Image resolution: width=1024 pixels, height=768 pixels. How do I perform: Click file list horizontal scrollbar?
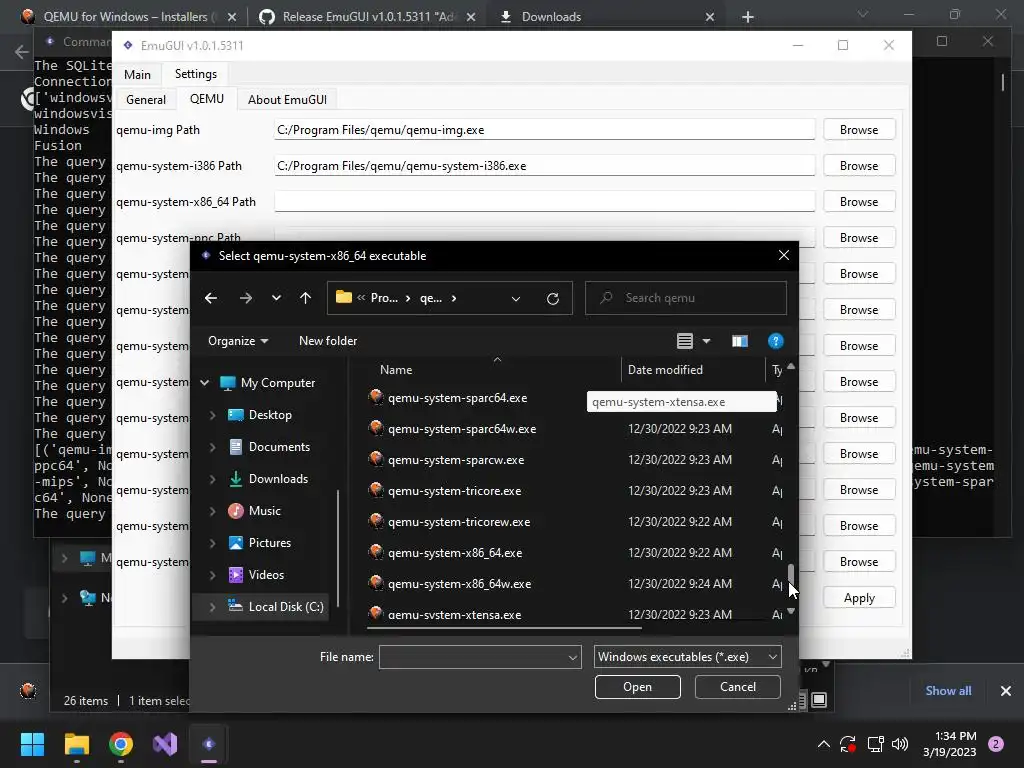[x=504, y=628]
